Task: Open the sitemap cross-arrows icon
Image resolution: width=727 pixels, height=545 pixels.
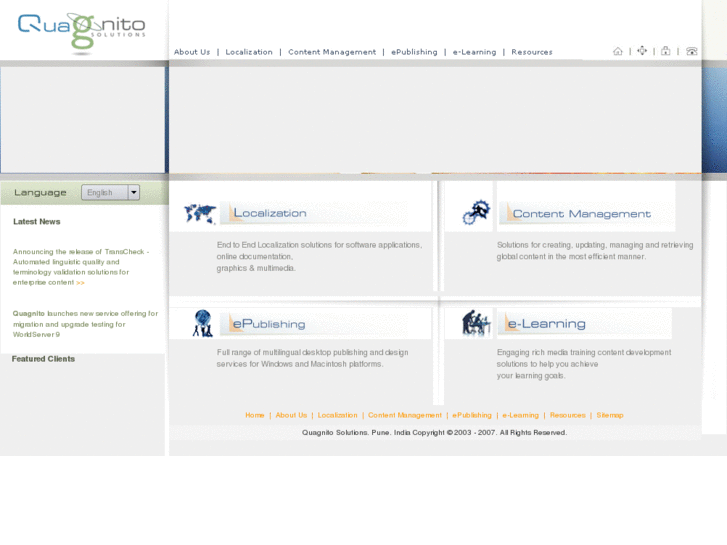Action: point(642,51)
